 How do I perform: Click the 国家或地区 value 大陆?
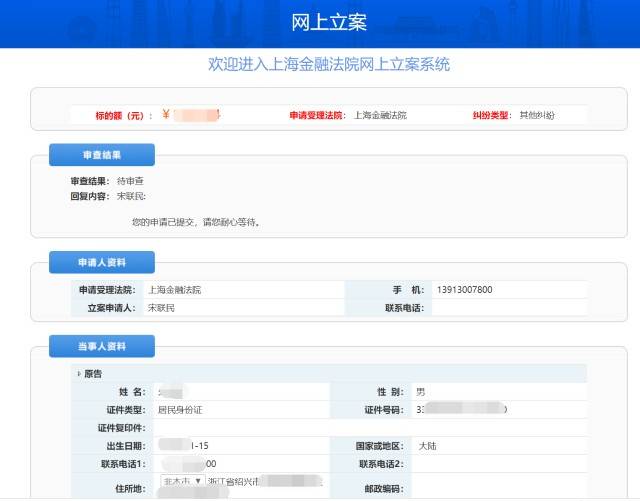[x=427, y=445]
